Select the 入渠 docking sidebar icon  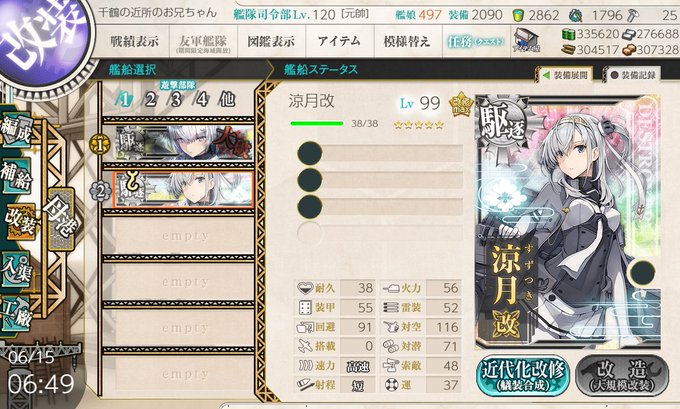16,269
